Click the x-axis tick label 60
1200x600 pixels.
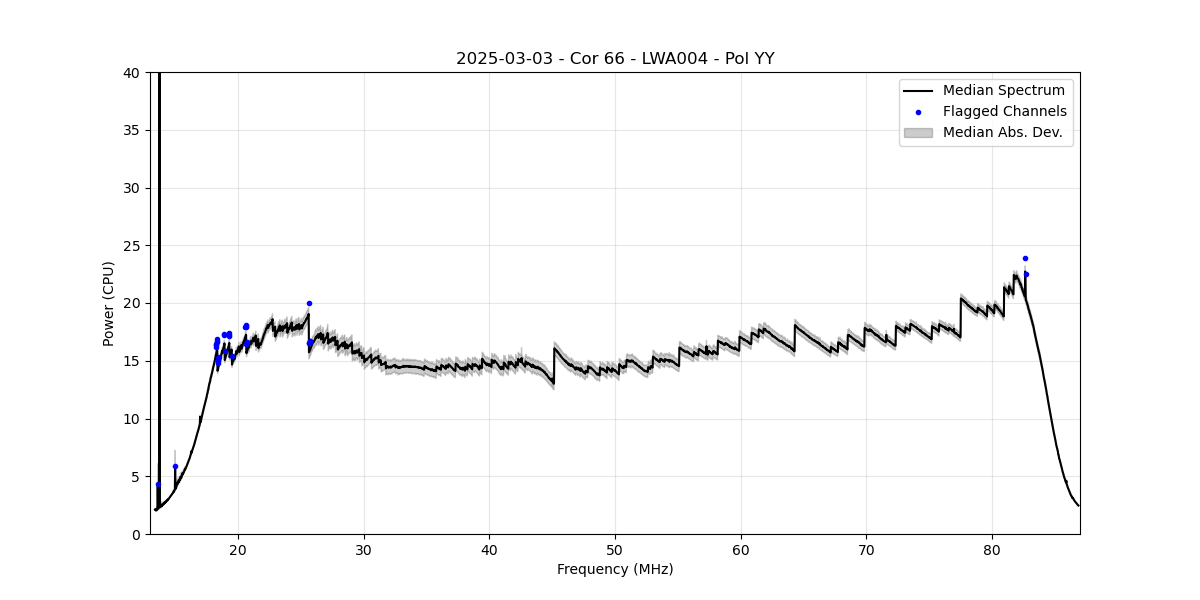(741, 549)
